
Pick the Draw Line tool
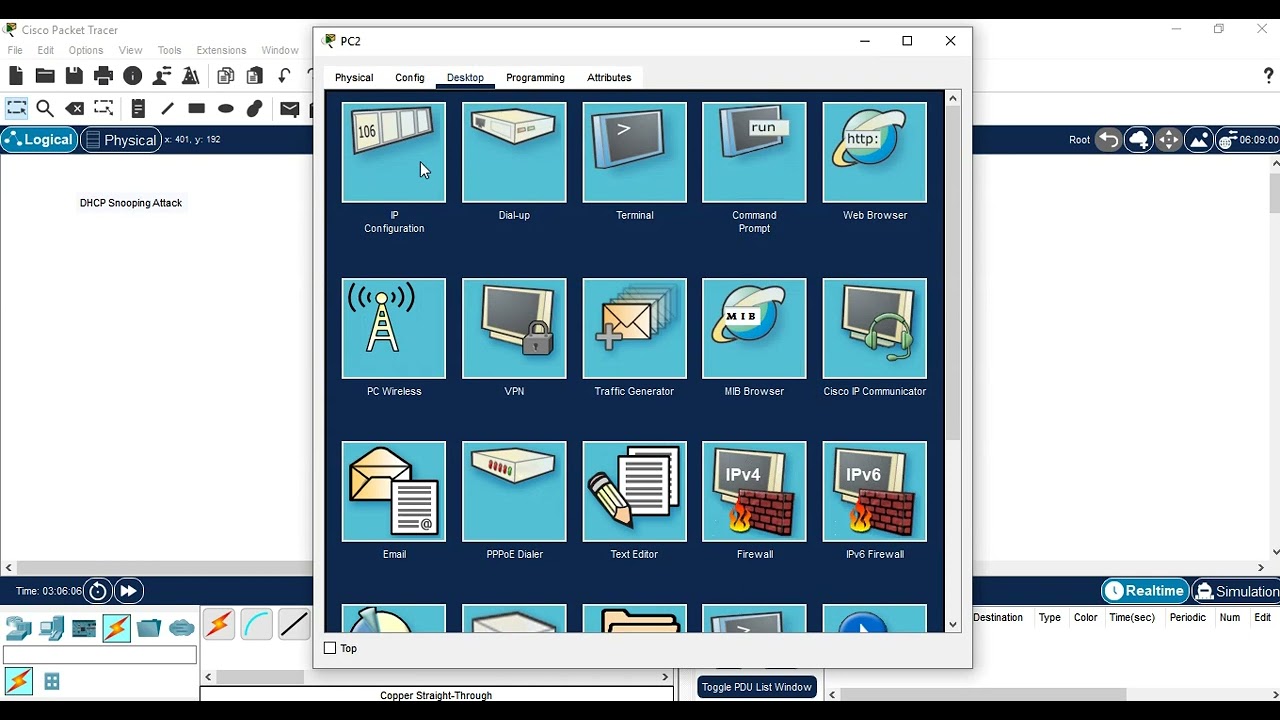[x=167, y=108]
